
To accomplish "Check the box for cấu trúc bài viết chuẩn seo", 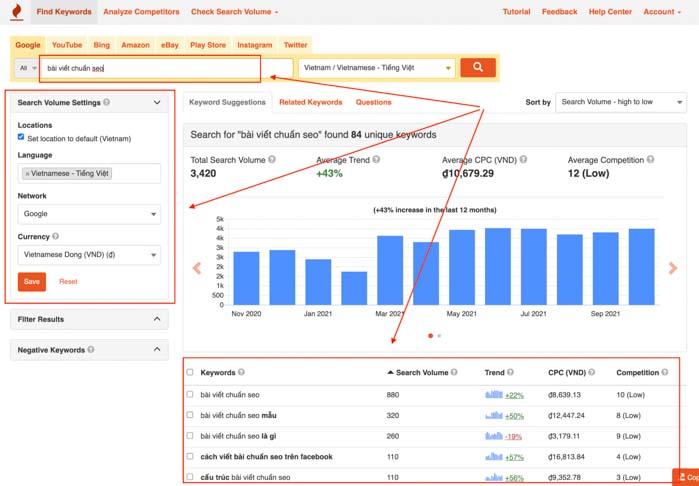I will [190, 477].
